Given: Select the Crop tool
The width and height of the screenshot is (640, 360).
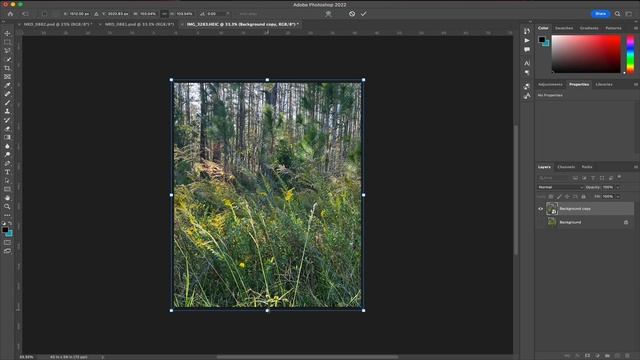Looking at the screenshot, I should (x=7, y=68).
